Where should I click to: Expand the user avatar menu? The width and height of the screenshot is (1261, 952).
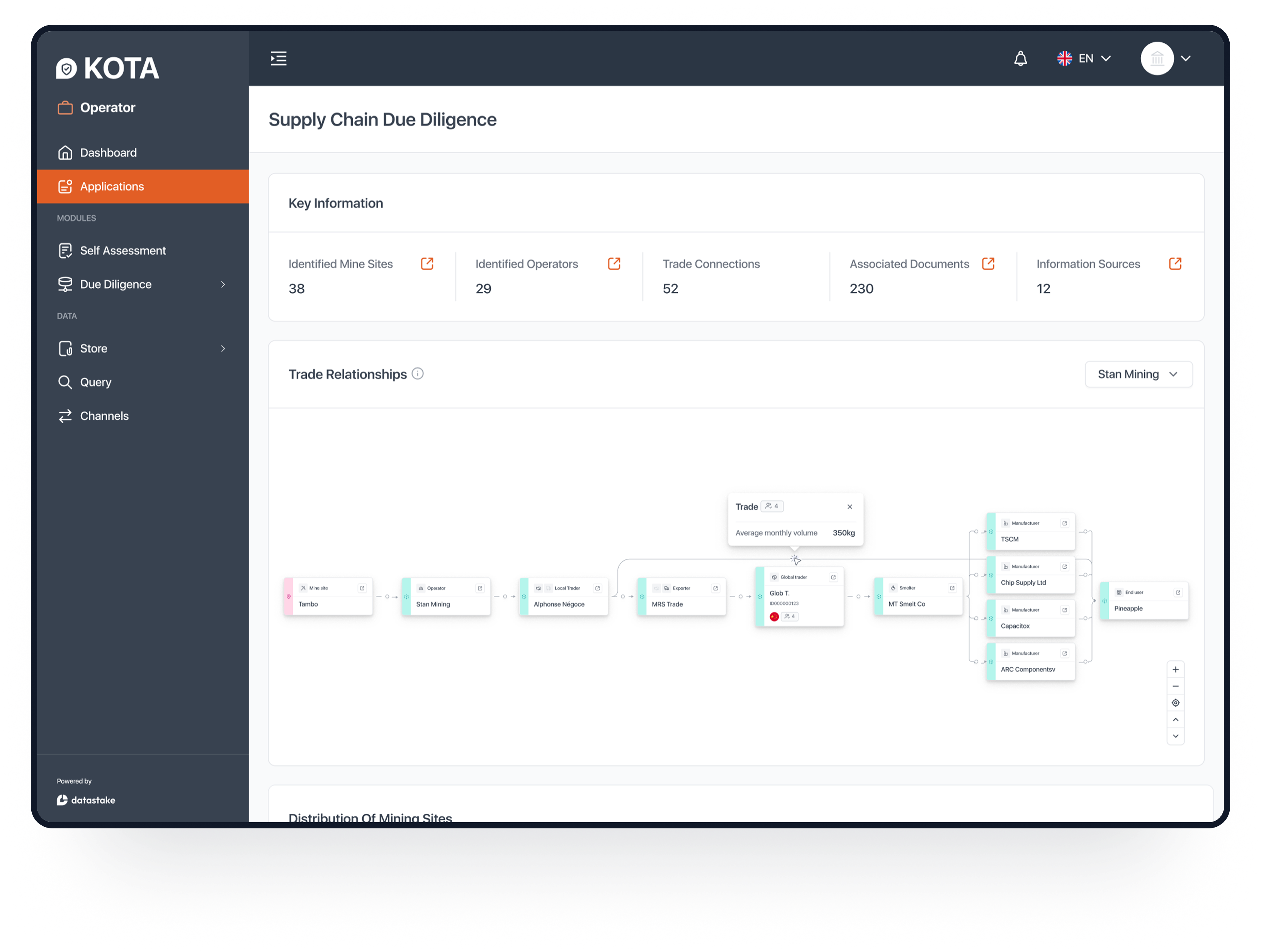1166,59
